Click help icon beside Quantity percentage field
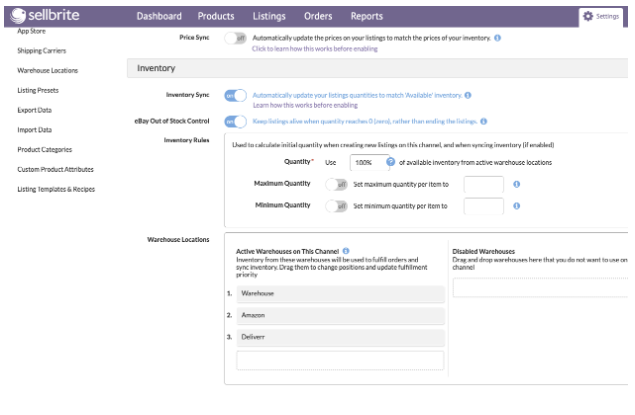This screenshot has width=635, height=415. (x=390, y=162)
